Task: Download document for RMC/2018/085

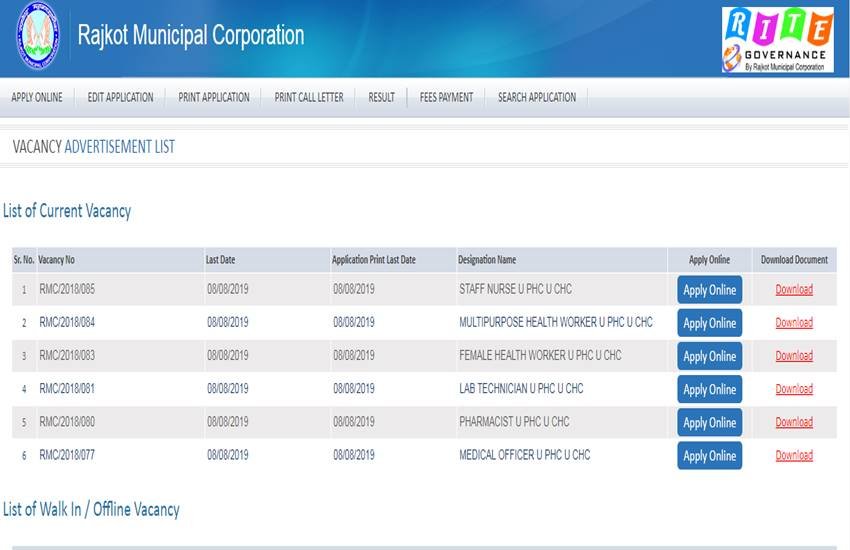Action: pos(794,290)
